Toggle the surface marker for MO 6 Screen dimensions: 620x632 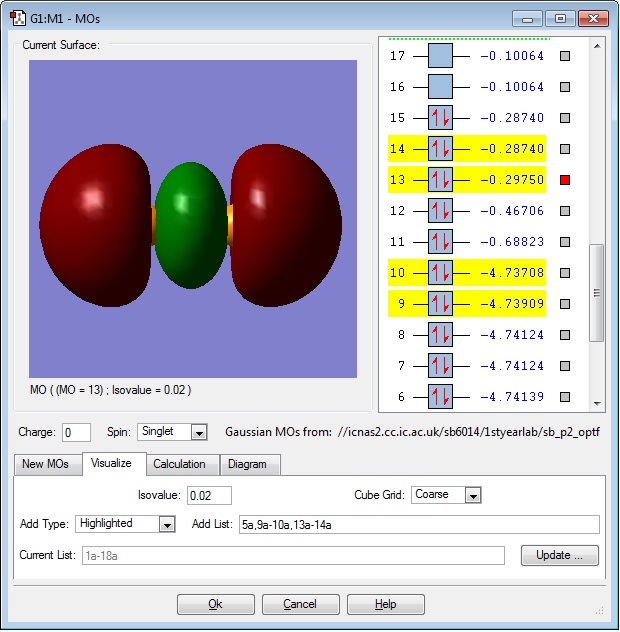coord(565,397)
